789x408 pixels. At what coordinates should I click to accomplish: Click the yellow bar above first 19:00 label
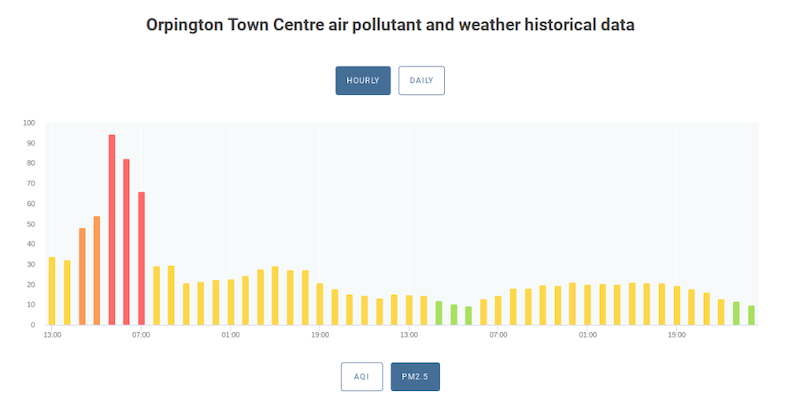pos(320,304)
